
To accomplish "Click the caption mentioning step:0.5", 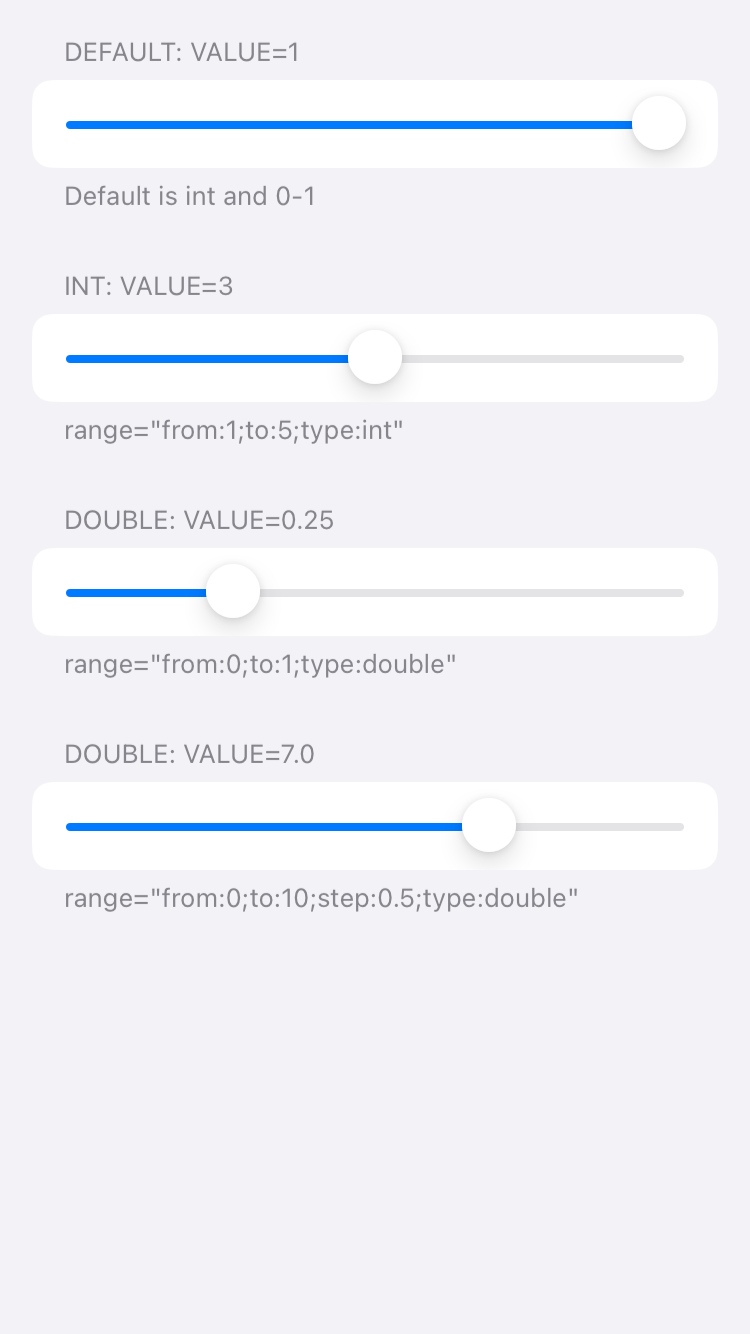I will click(320, 898).
